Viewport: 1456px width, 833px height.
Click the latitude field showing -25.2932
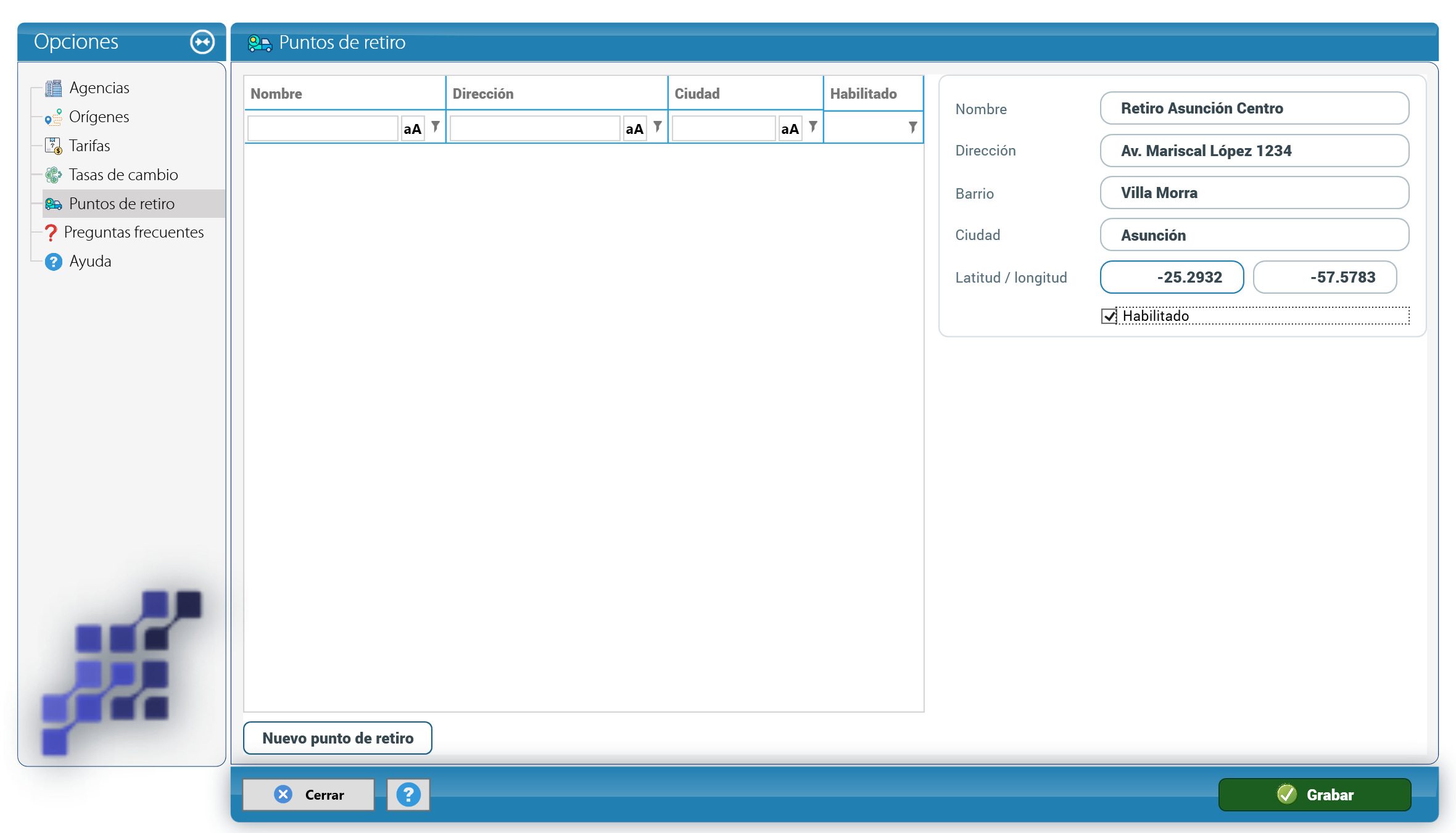(1172, 277)
